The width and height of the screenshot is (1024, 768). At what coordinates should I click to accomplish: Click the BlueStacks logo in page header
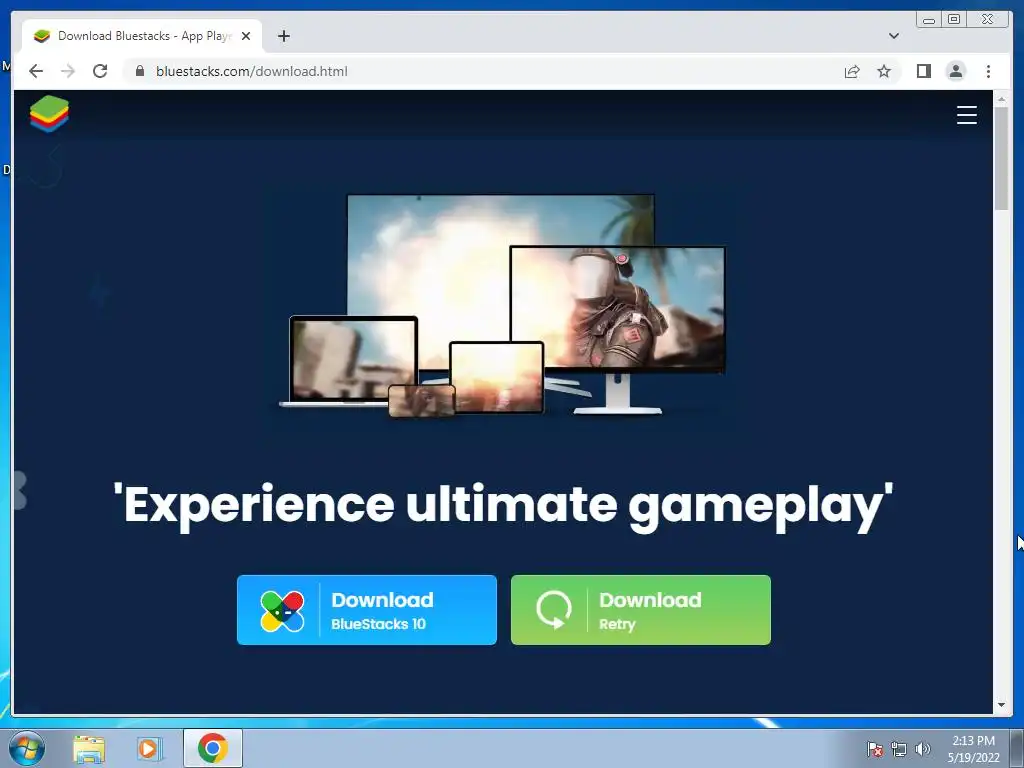click(x=49, y=114)
